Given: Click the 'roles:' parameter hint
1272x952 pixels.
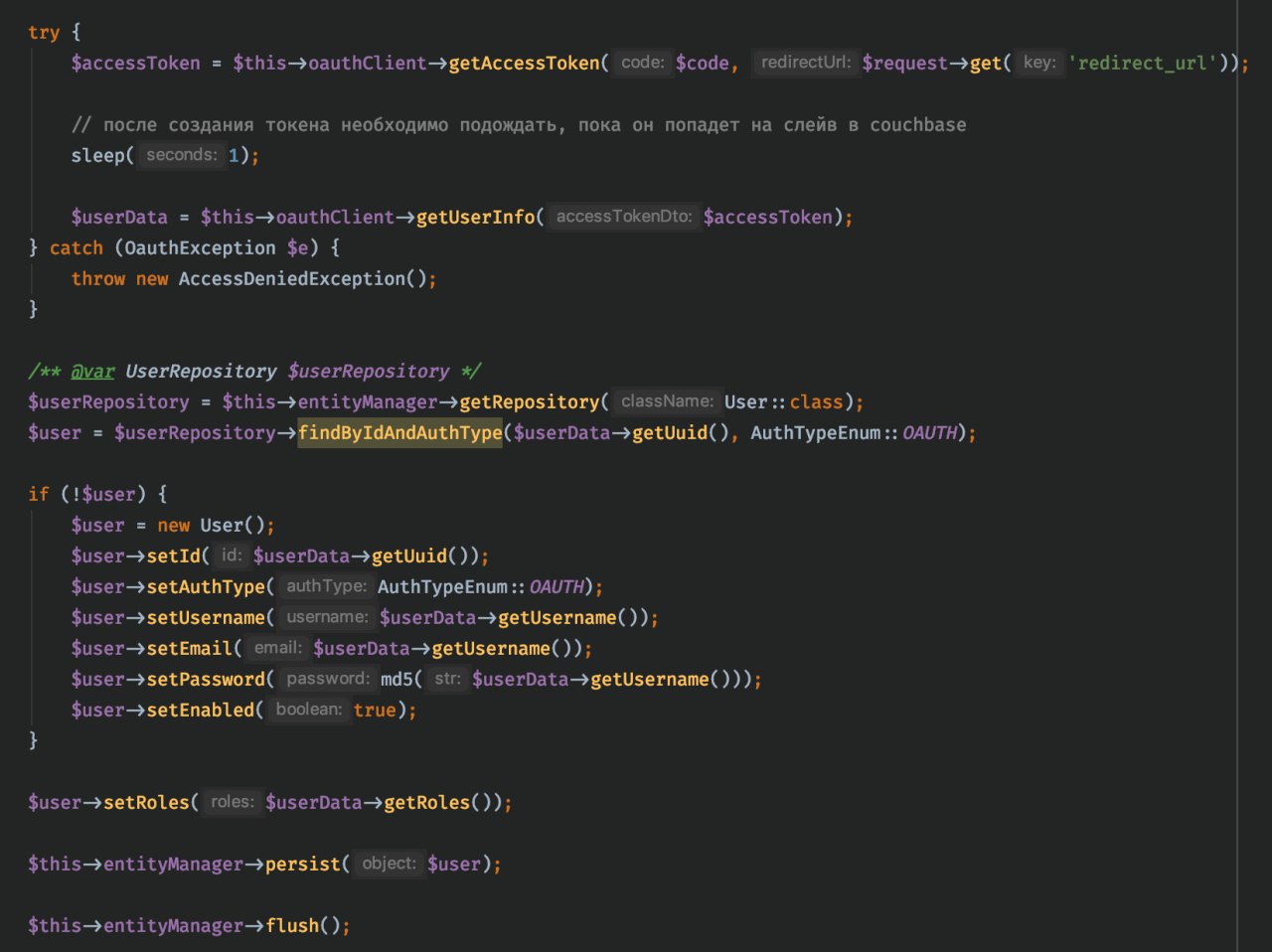Looking at the screenshot, I should (233, 802).
